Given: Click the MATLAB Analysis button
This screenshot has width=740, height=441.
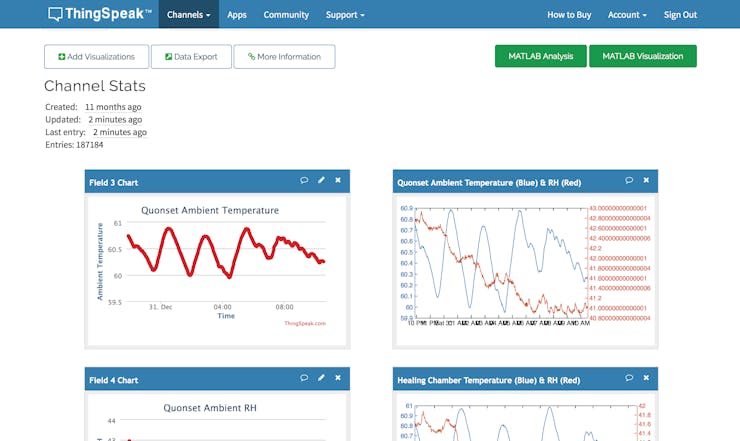Looking at the screenshot, I should 541,56.
